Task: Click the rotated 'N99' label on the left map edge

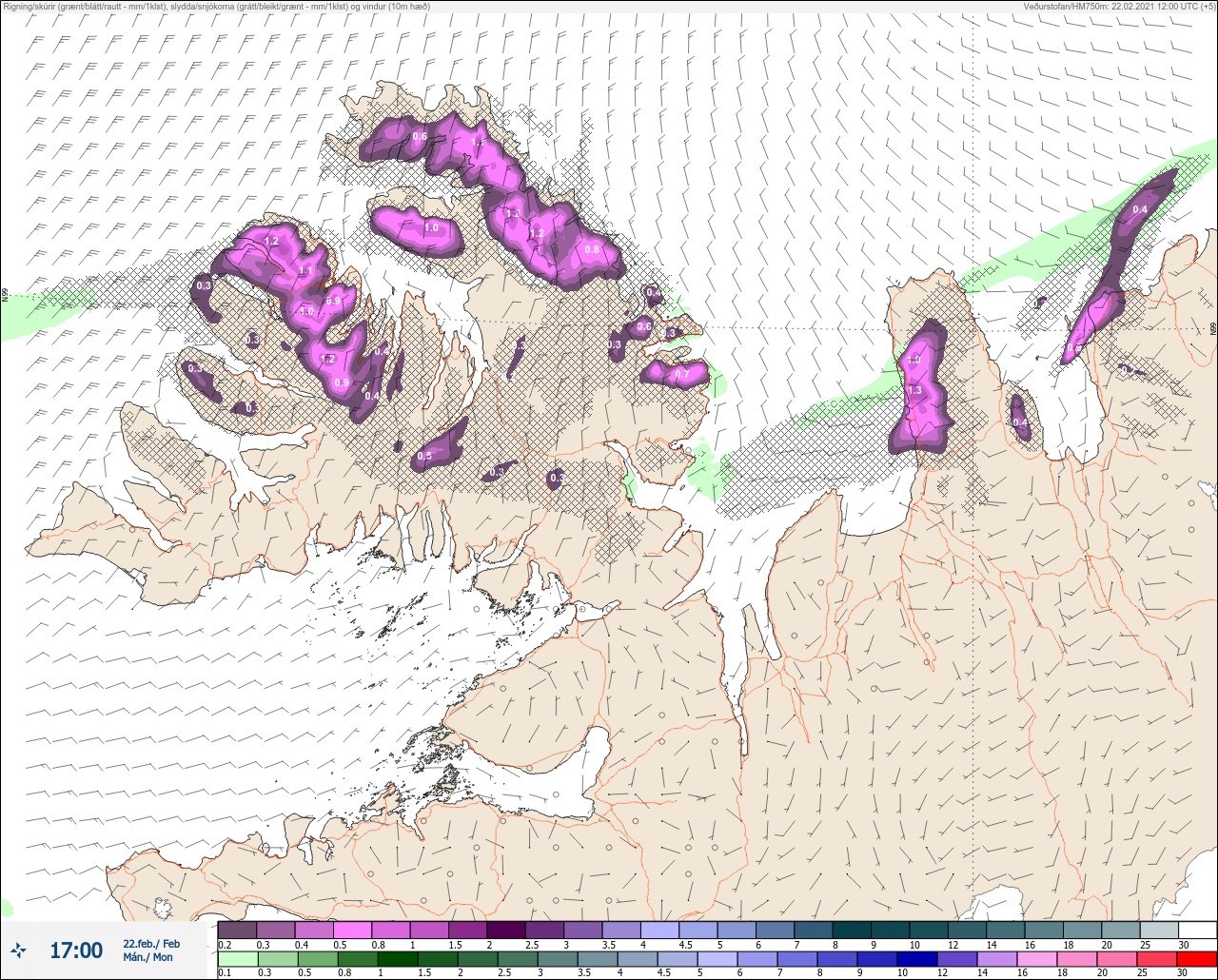Action: [x=5, y=296]
